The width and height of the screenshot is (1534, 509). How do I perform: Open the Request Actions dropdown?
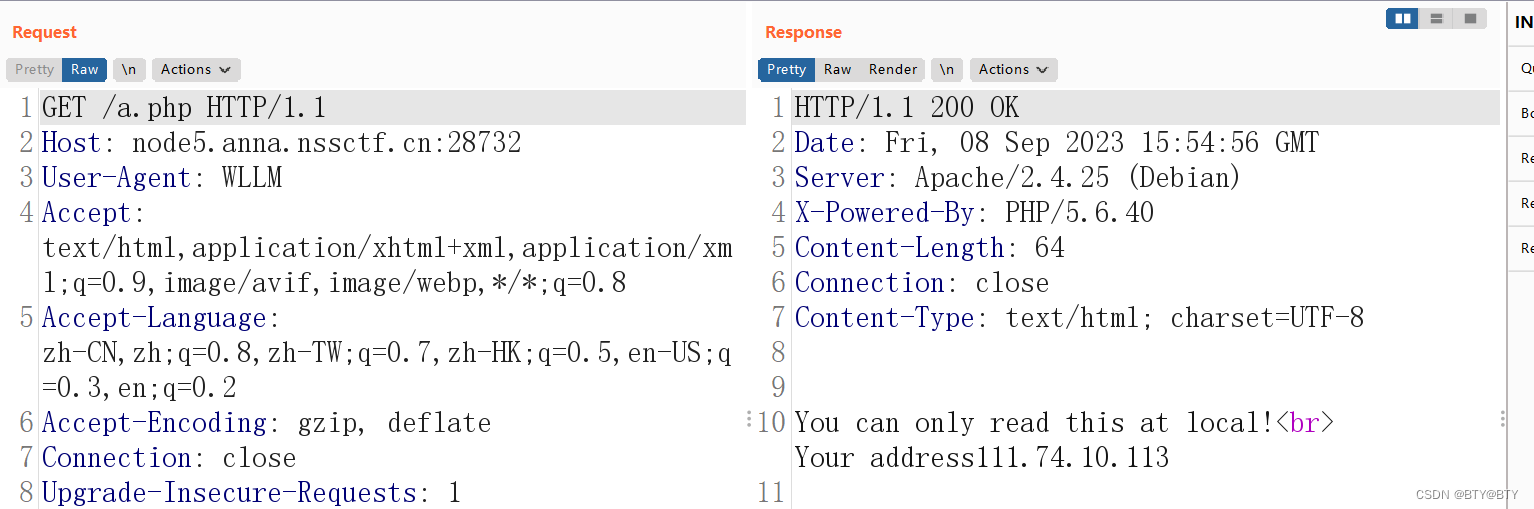pyautogui.click(x=196, y=69)
